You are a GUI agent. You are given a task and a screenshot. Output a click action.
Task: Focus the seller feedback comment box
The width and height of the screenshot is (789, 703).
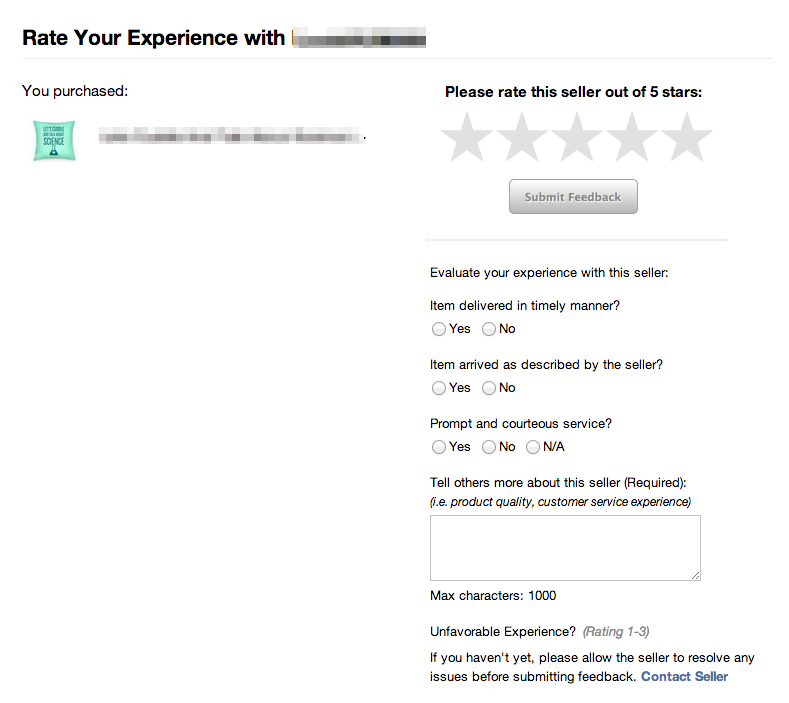pyautogui.click(x=565, y=548)
